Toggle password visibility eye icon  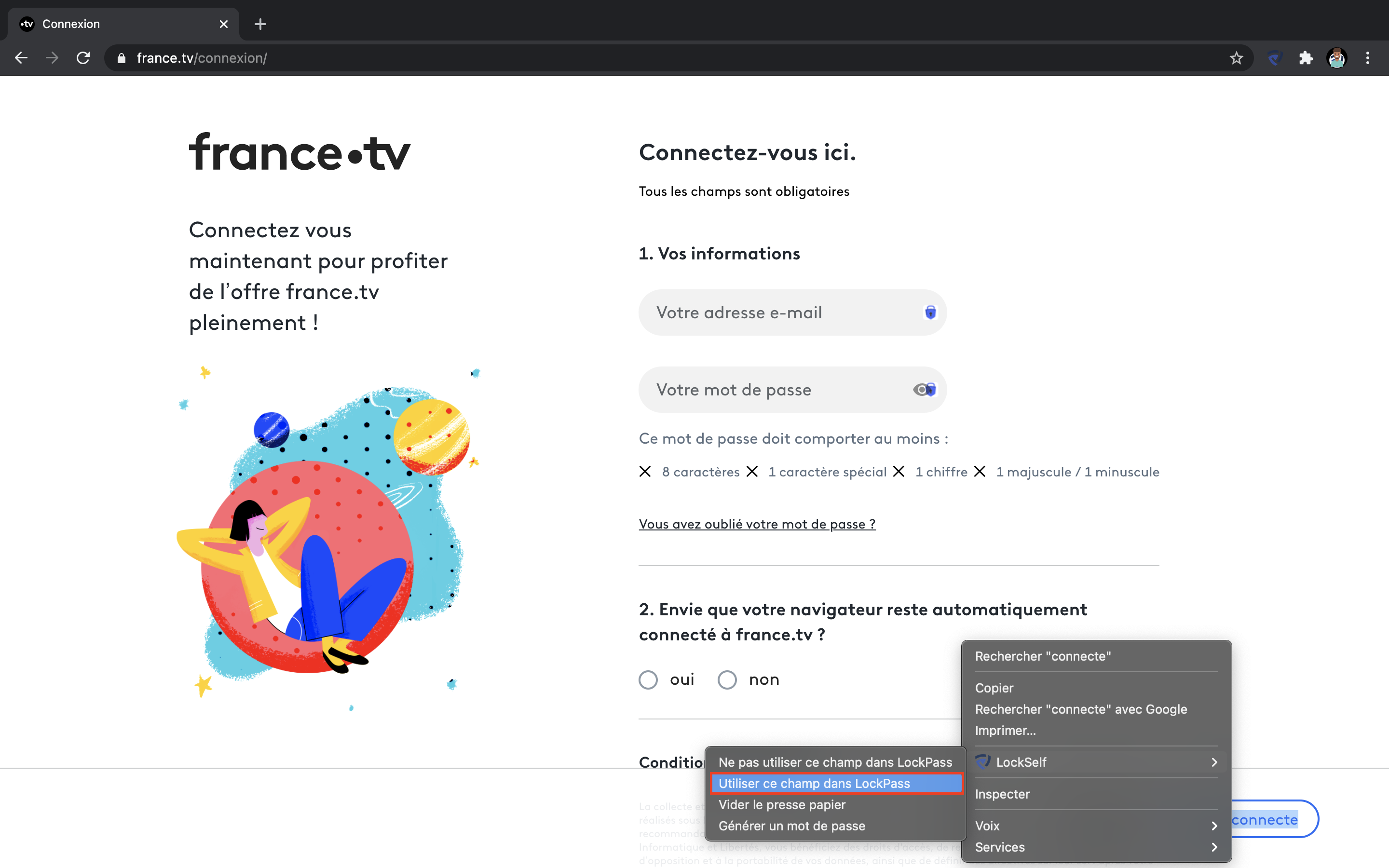[920, 390]
